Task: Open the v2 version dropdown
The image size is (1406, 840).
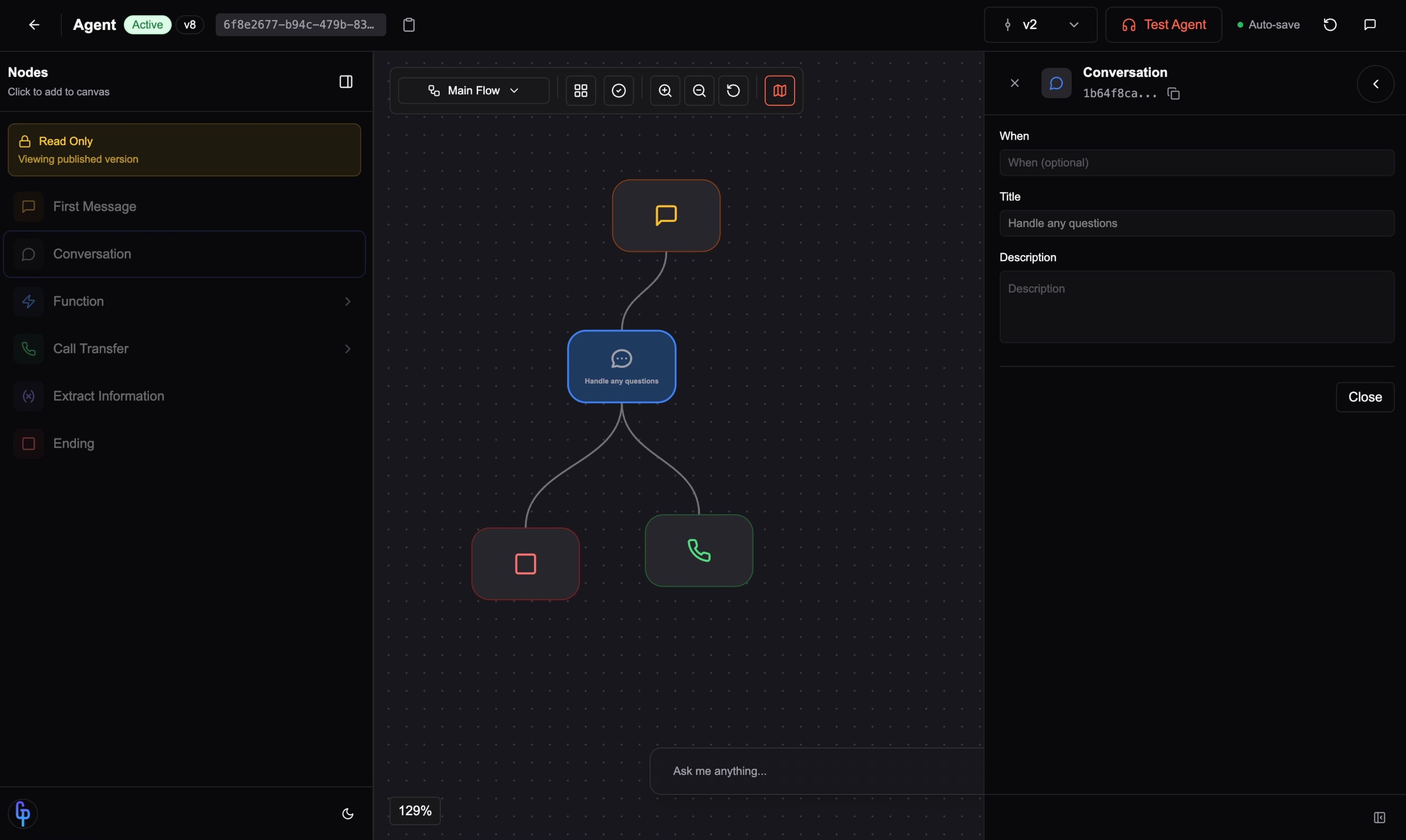Action: pyautogui.click(x=1040, y=25)
